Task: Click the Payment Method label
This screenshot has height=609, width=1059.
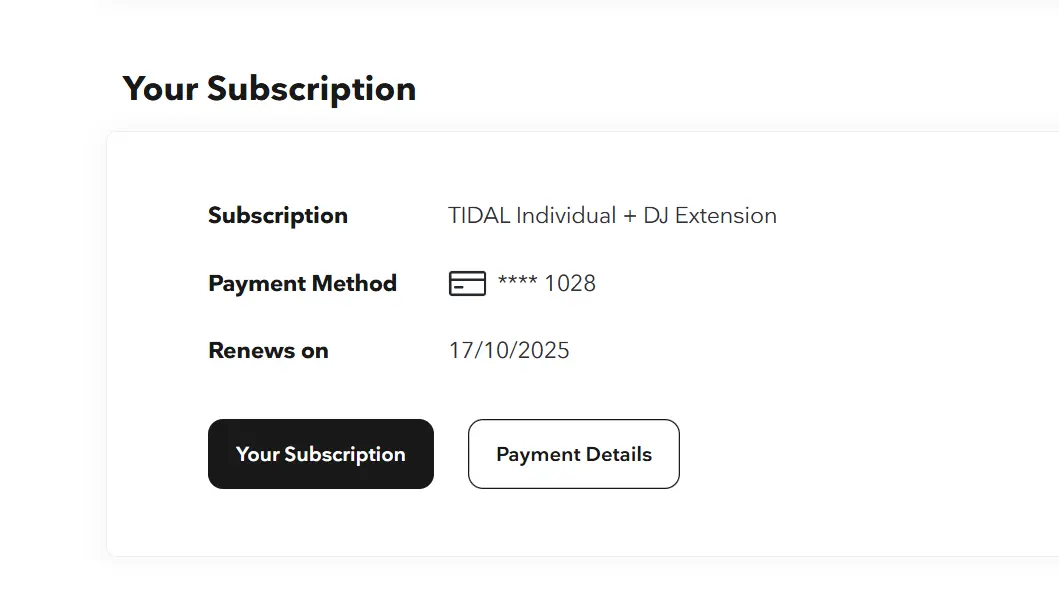Action: coord(303,283)
